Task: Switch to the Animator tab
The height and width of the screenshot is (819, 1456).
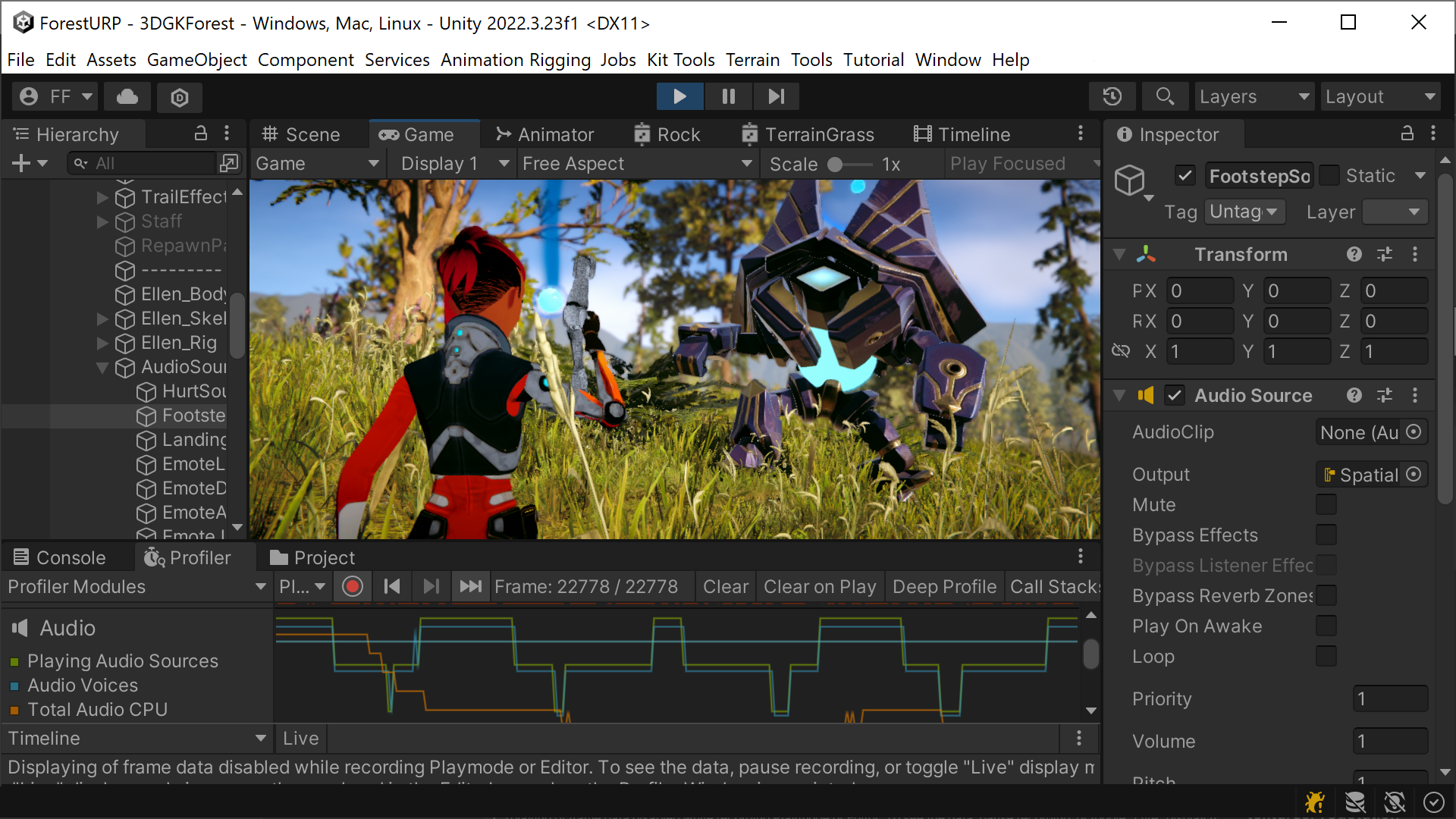Action: pyautogui.click(x=544, y=134)
